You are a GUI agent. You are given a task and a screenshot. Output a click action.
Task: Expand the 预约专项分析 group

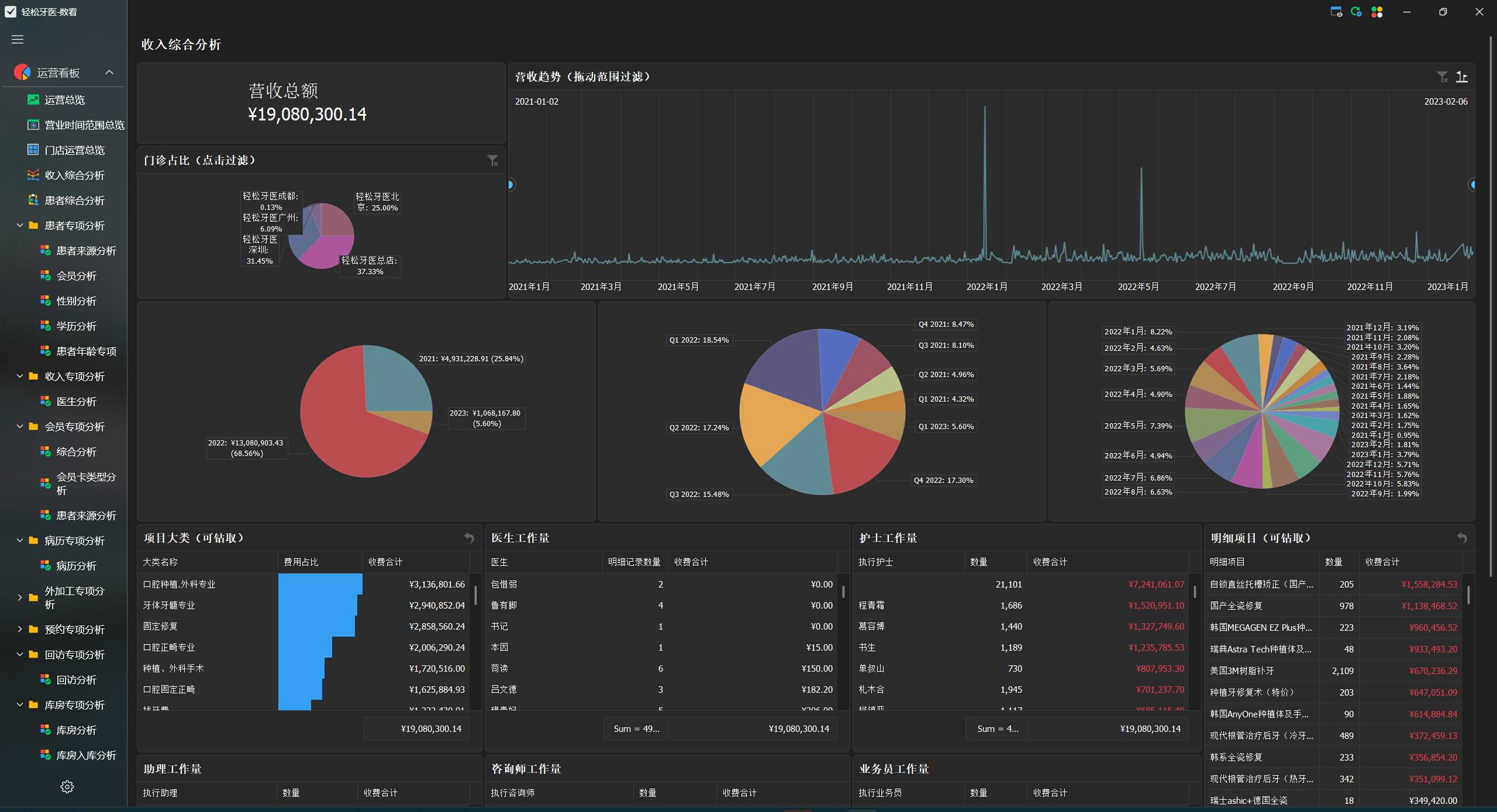tap(20, 630)
